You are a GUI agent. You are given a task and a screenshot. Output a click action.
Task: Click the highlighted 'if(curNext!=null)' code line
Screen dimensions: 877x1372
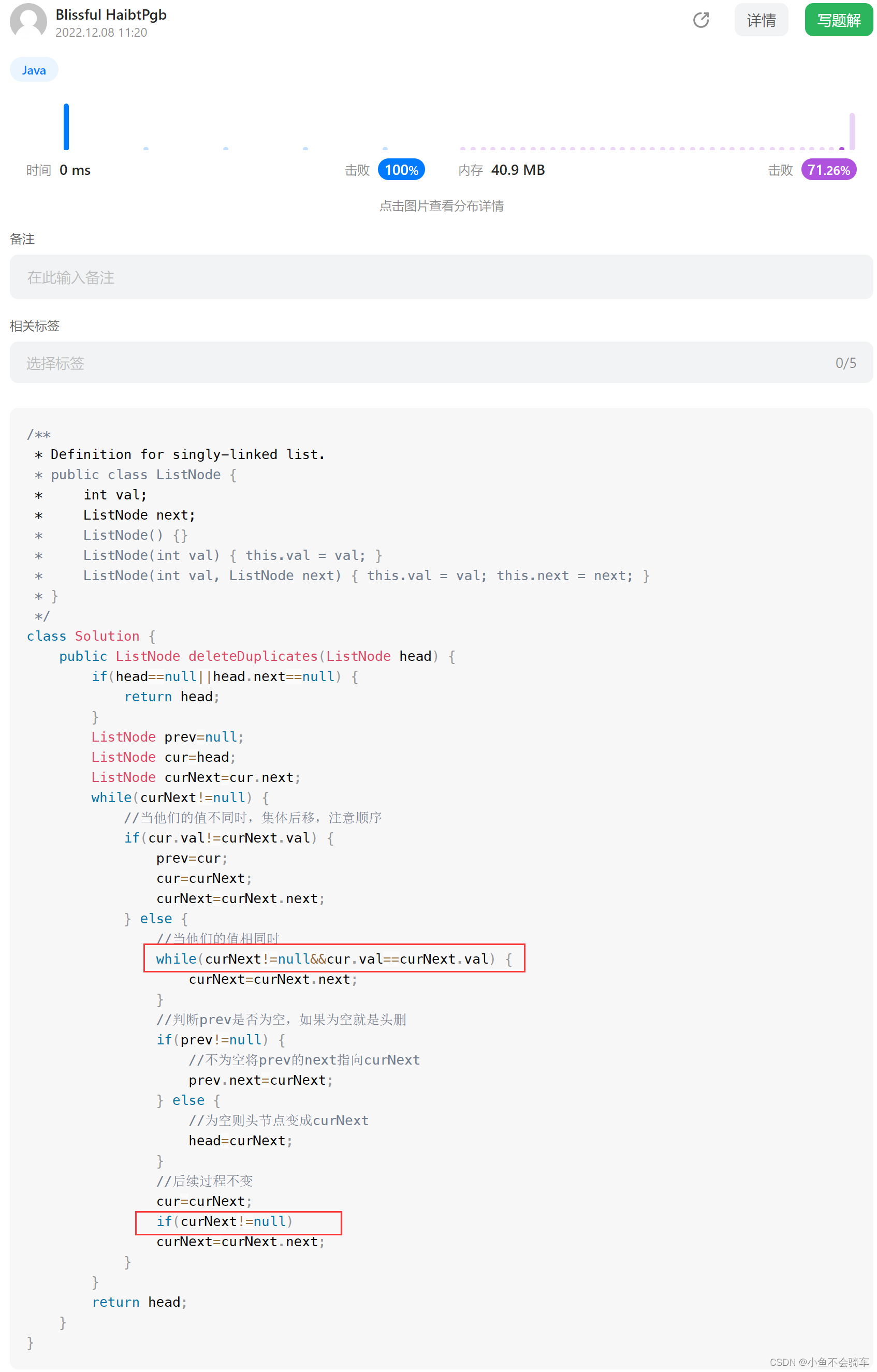click(225, 1221)
